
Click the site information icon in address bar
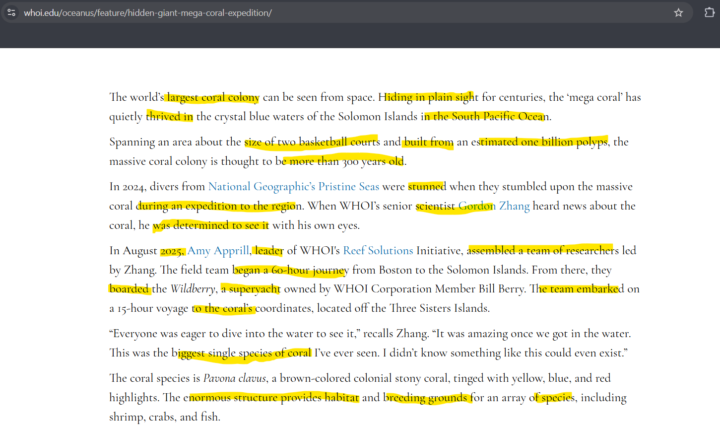pyautogui.click(x=11, y=13)
